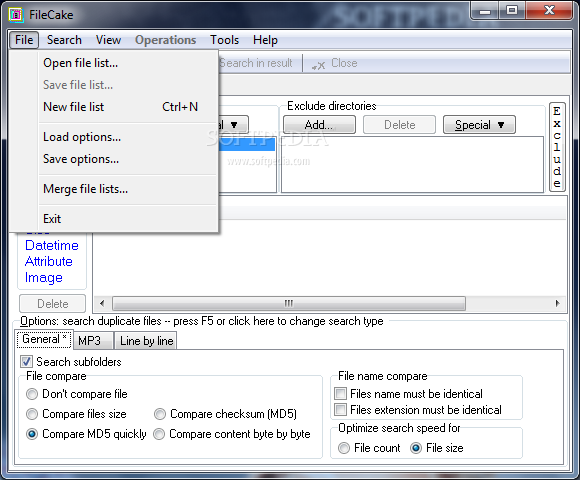This screenshot has width=580, height=480.
Task: Click the vertical Exclude side button
Action: pos(557,147)
